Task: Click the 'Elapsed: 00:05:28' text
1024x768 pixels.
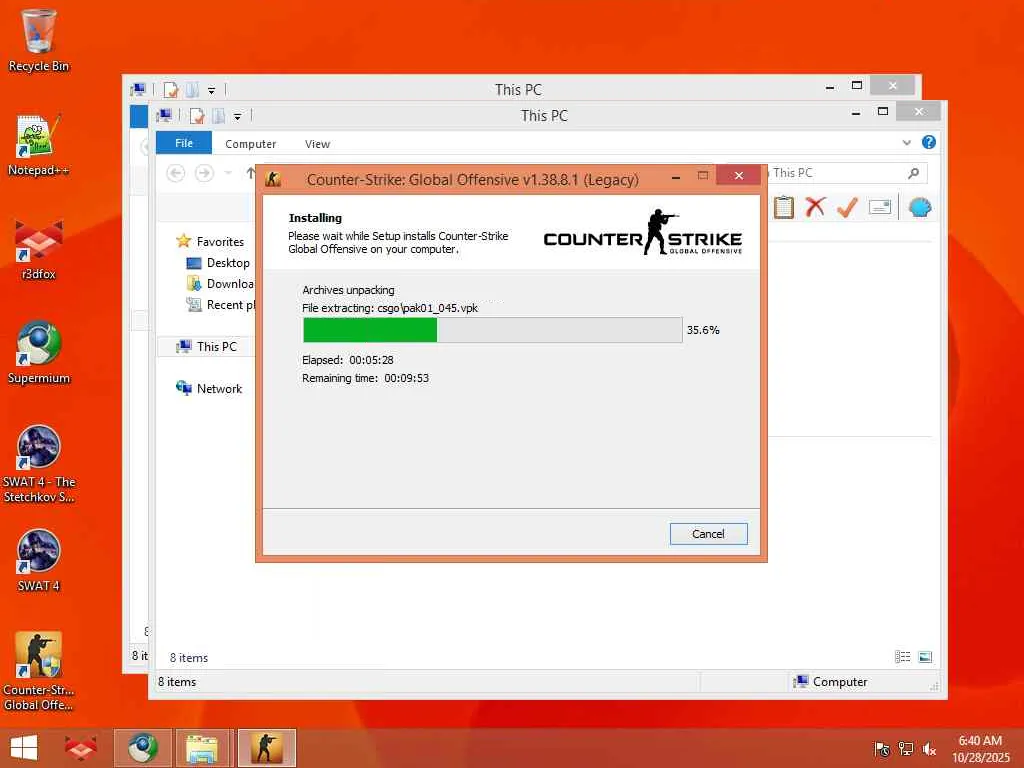Action: tap(347, 360)
